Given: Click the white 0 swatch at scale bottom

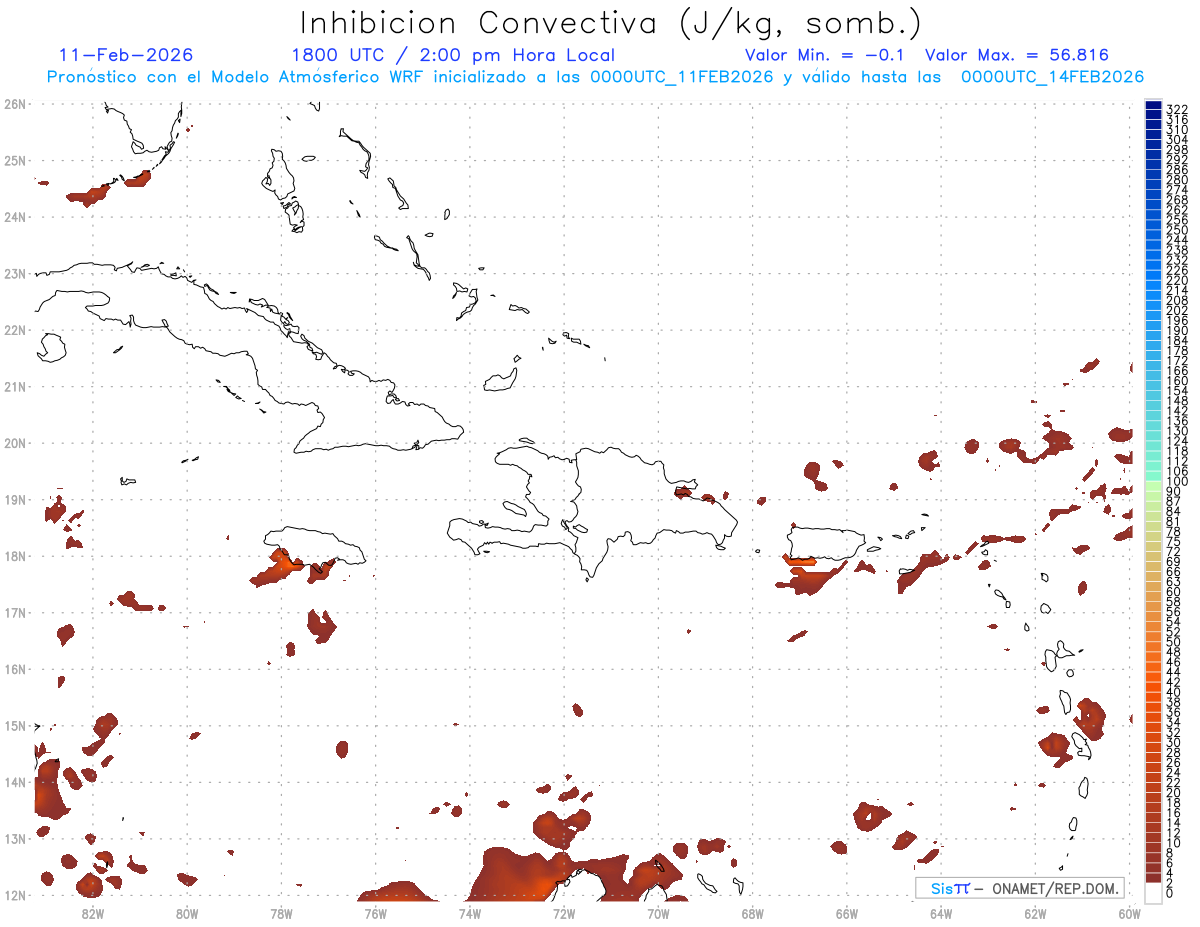Looking at the screenshot, I should click(x=1153, y=893).
